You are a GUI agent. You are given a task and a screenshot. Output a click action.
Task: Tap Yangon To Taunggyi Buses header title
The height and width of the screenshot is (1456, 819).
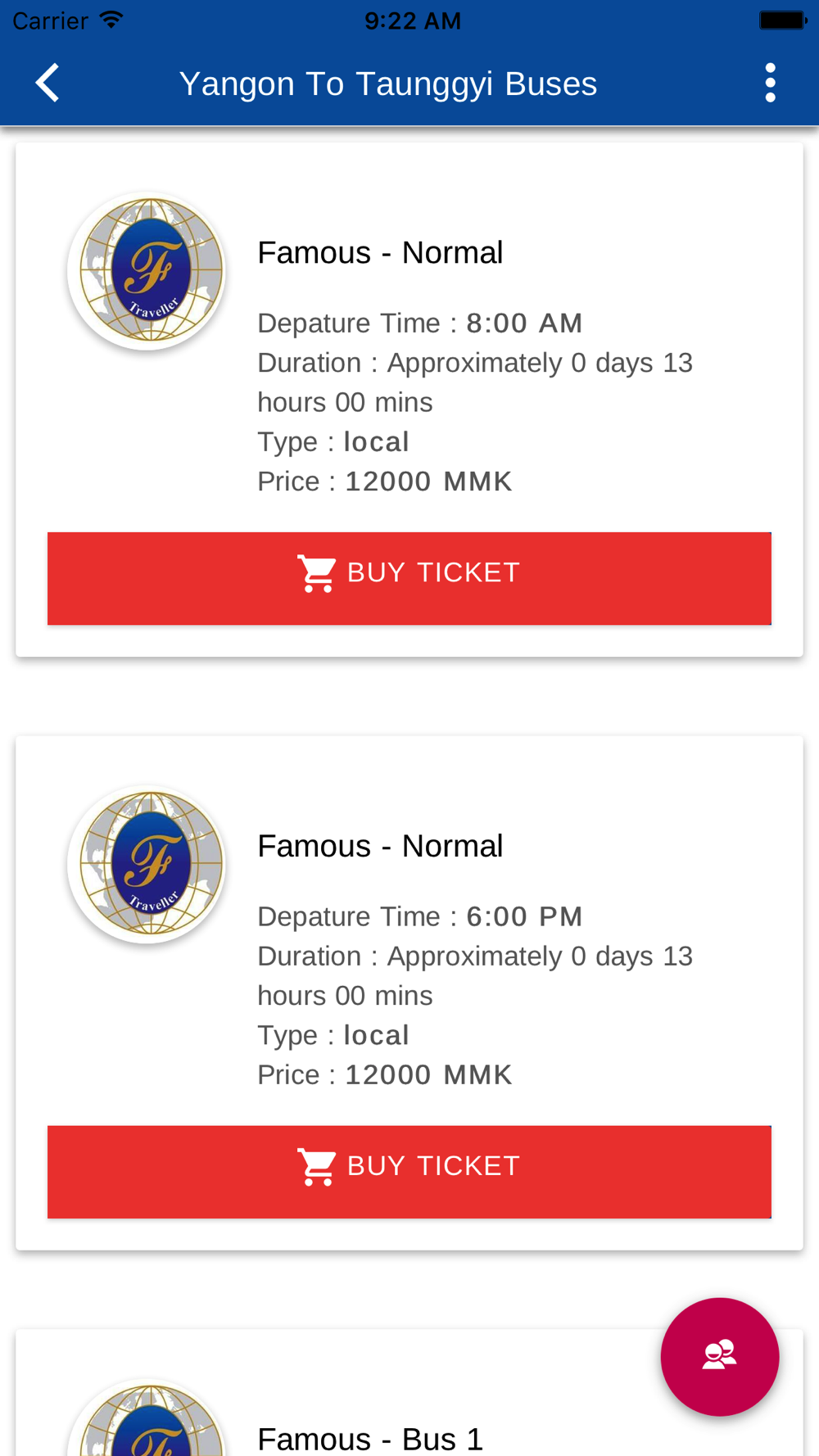tap(388, 84)
